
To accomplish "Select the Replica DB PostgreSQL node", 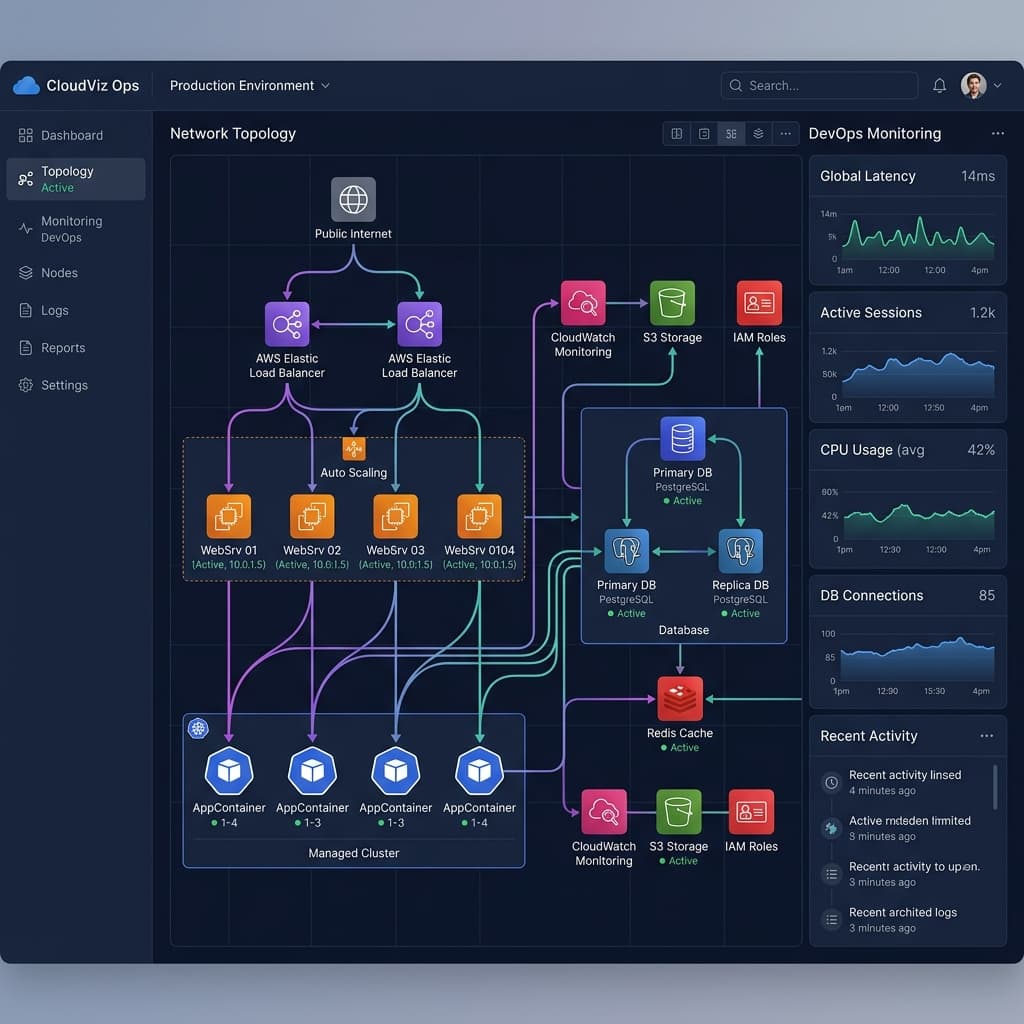I will click(741, 551).
